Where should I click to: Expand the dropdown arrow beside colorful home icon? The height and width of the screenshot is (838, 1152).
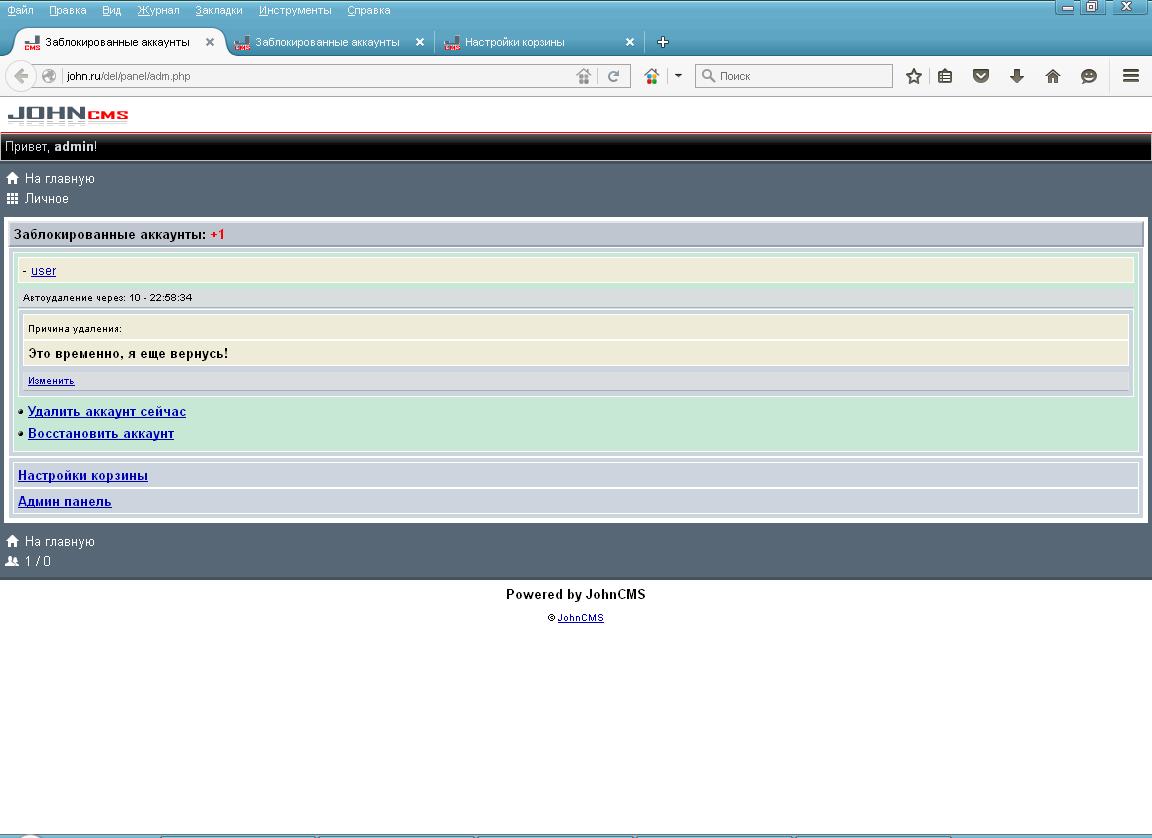[x=678, y=76]
